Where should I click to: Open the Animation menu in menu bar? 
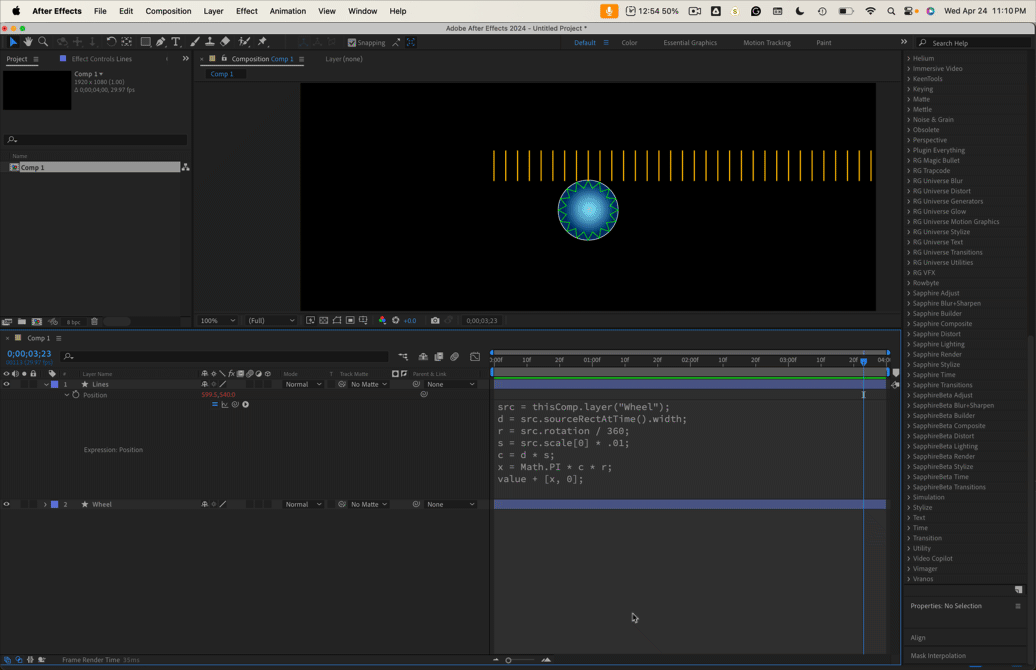(287, 11)
